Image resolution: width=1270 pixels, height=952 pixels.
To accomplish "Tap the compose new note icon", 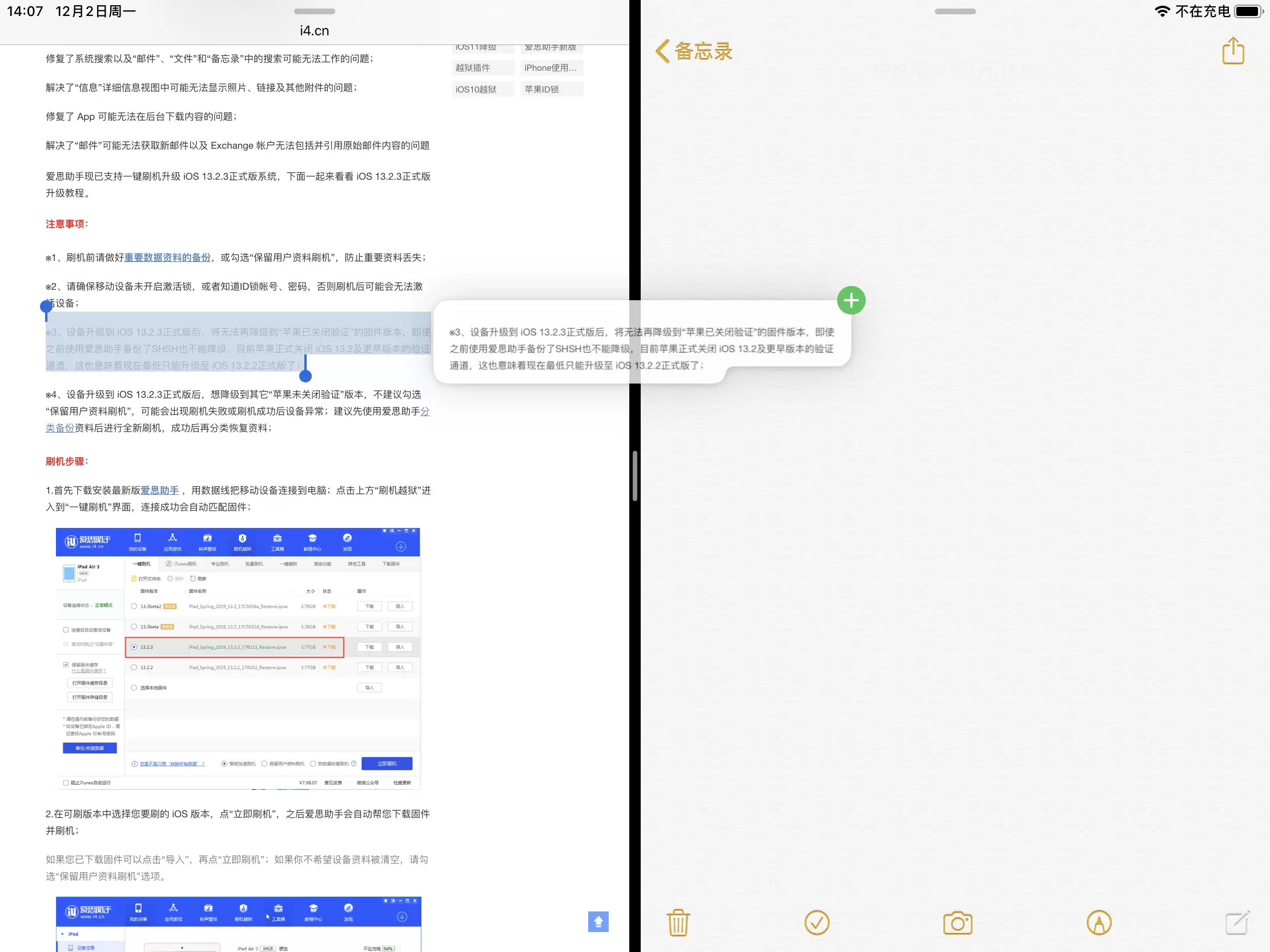I will coord(1237,923).
